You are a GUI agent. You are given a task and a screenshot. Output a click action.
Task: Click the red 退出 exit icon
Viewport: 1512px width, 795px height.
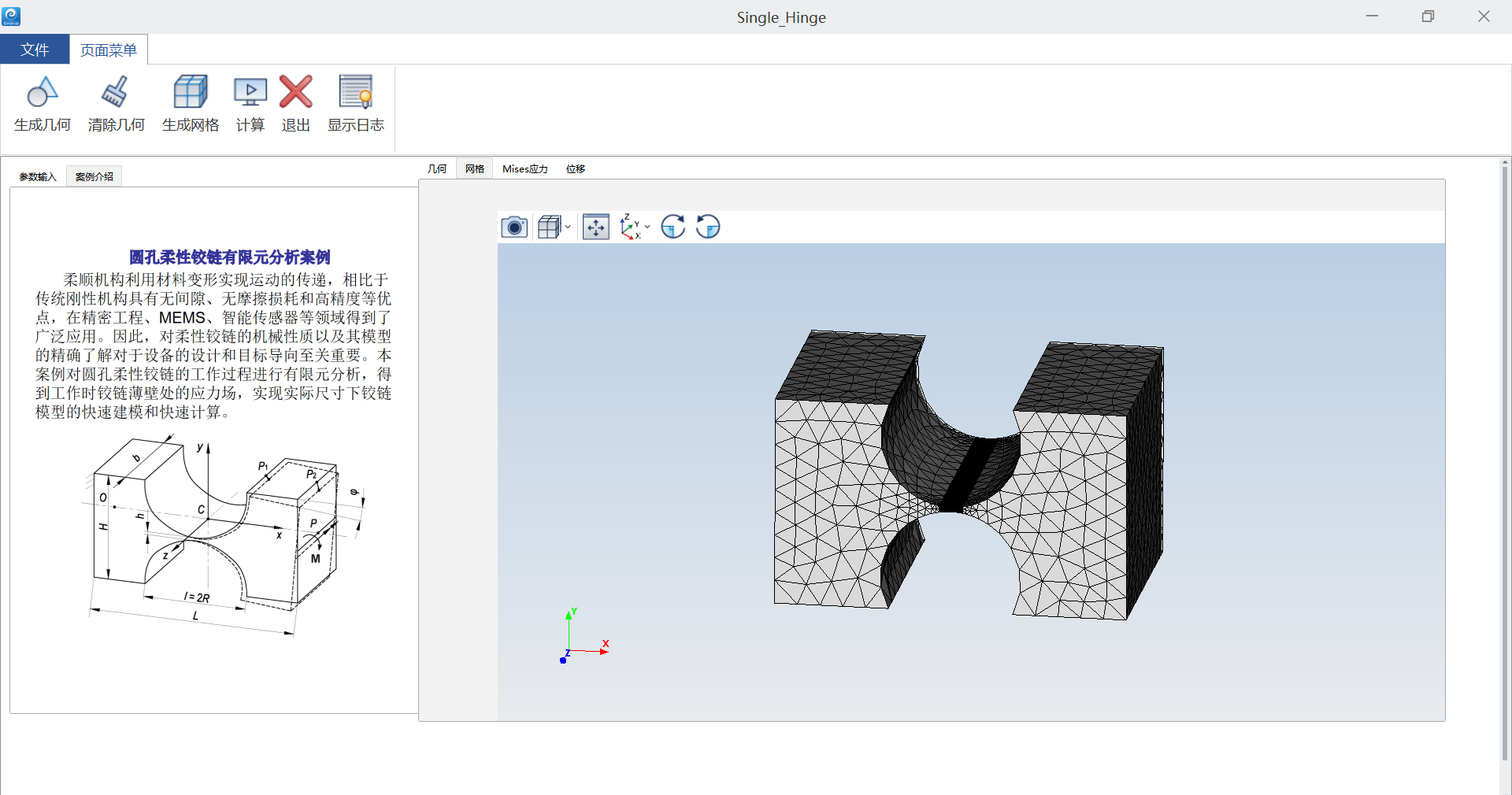(x=296, y=92)
